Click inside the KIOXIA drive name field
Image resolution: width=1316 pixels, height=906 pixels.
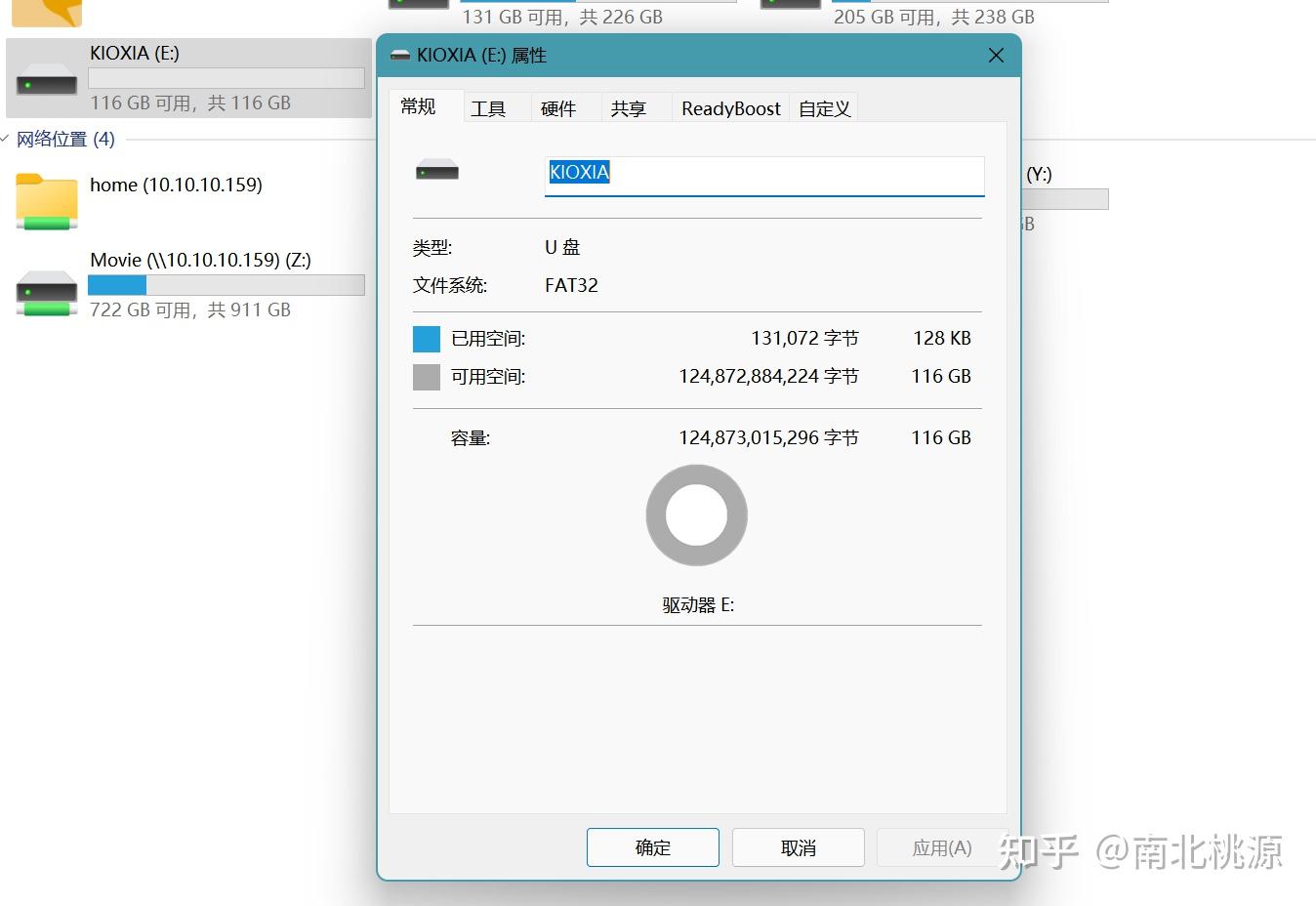coord(761,176)
